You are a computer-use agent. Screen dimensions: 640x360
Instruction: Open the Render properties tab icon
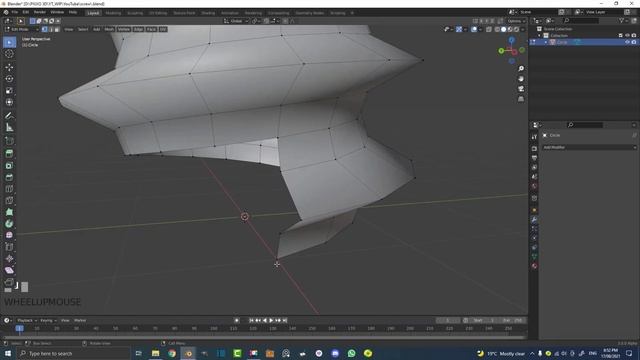point(534,149)
